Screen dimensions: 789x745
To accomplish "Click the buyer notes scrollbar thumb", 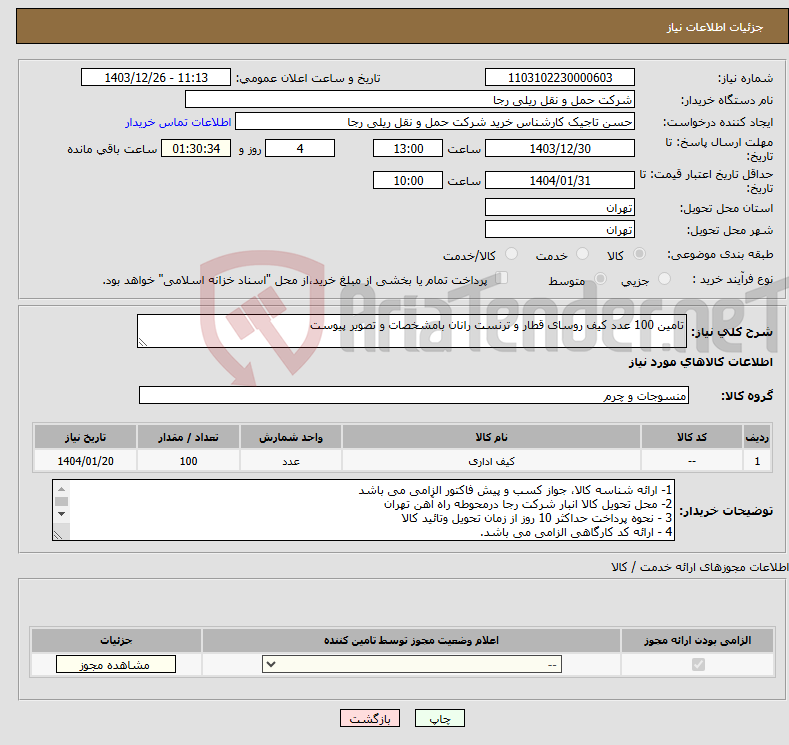I will (x=61, y=502).
